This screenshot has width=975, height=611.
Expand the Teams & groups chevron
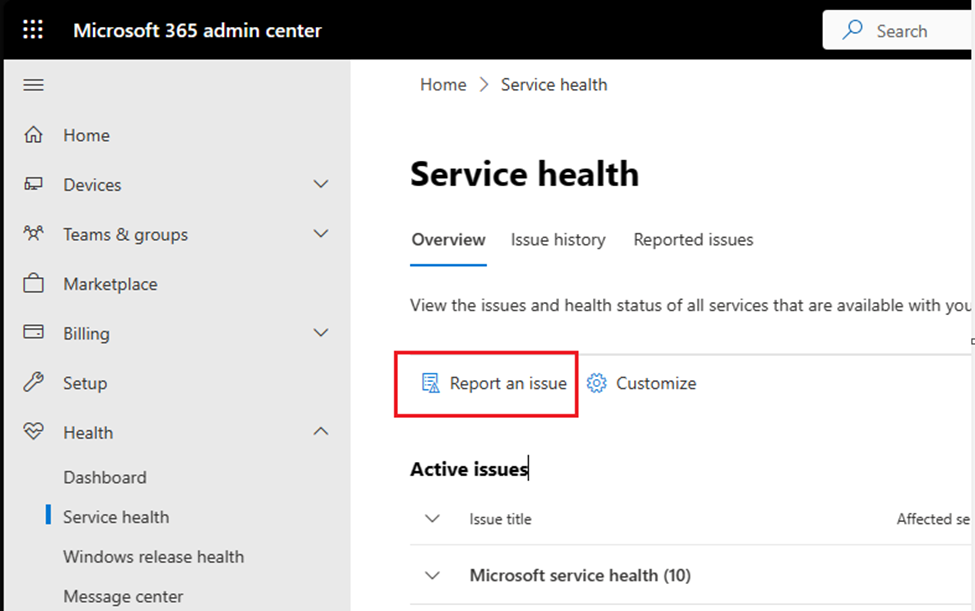click(321, 234)
